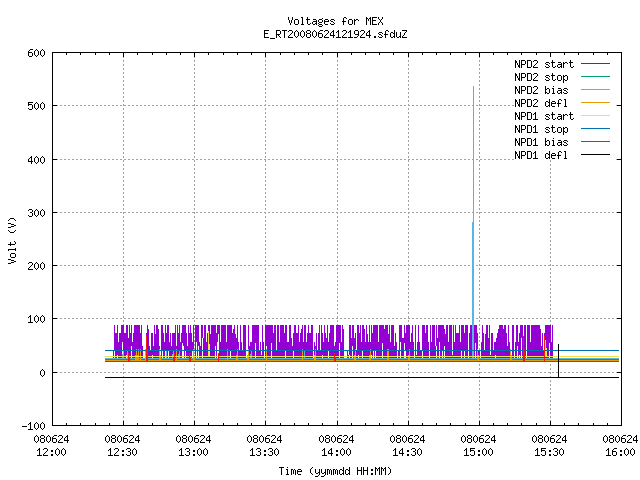Click the black NPD1 defl legend line
Viewport: 640px width, 480px height.
596,155
